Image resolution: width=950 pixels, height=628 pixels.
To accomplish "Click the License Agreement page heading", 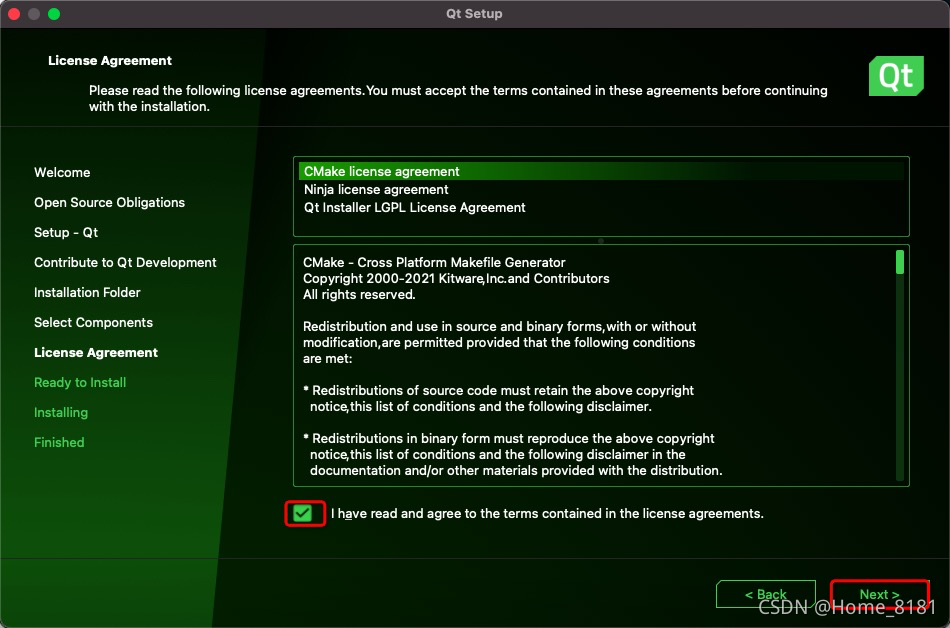I will coord(110,61).
